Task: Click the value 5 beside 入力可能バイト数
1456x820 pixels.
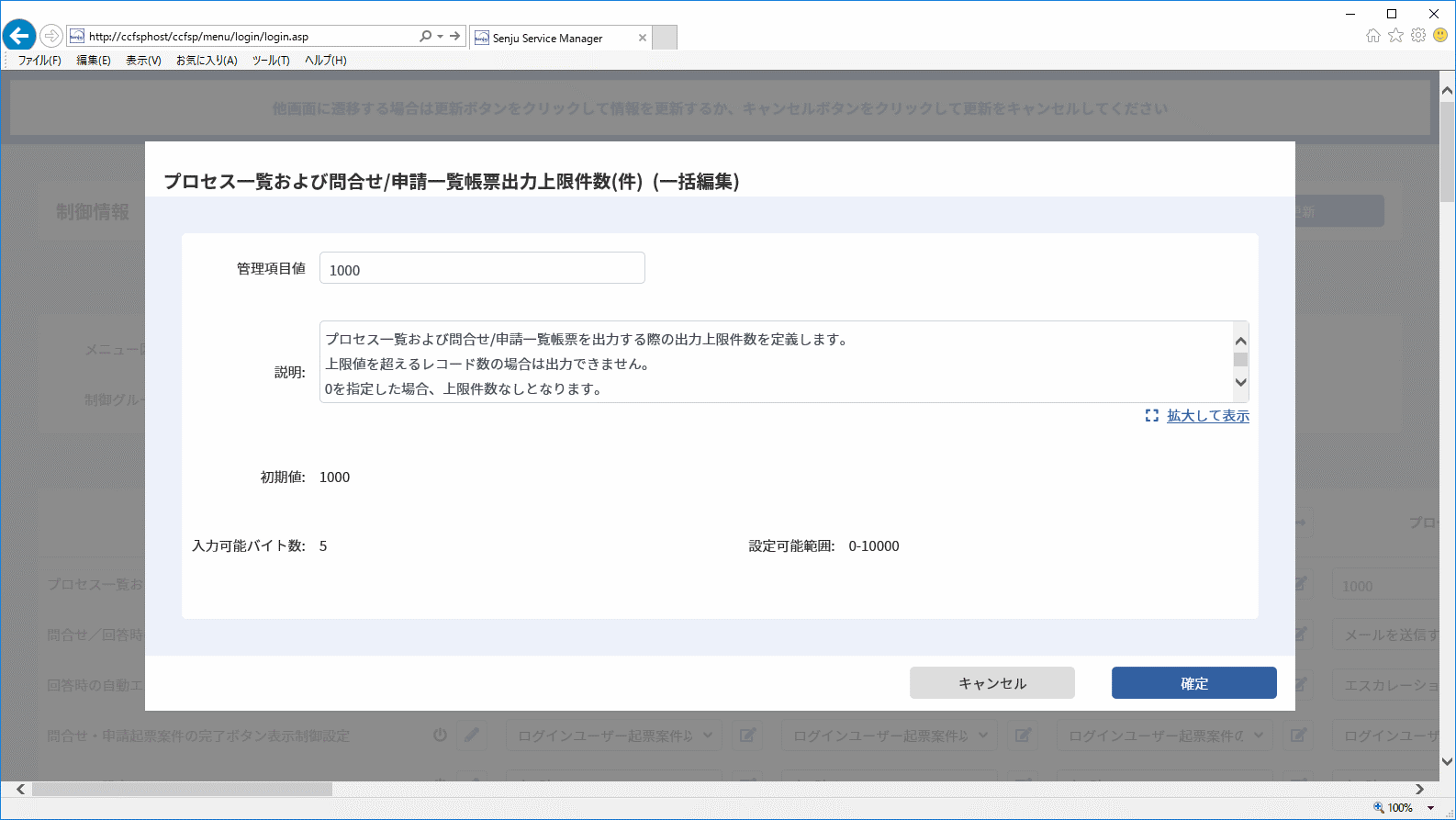Action: [323, 546]
